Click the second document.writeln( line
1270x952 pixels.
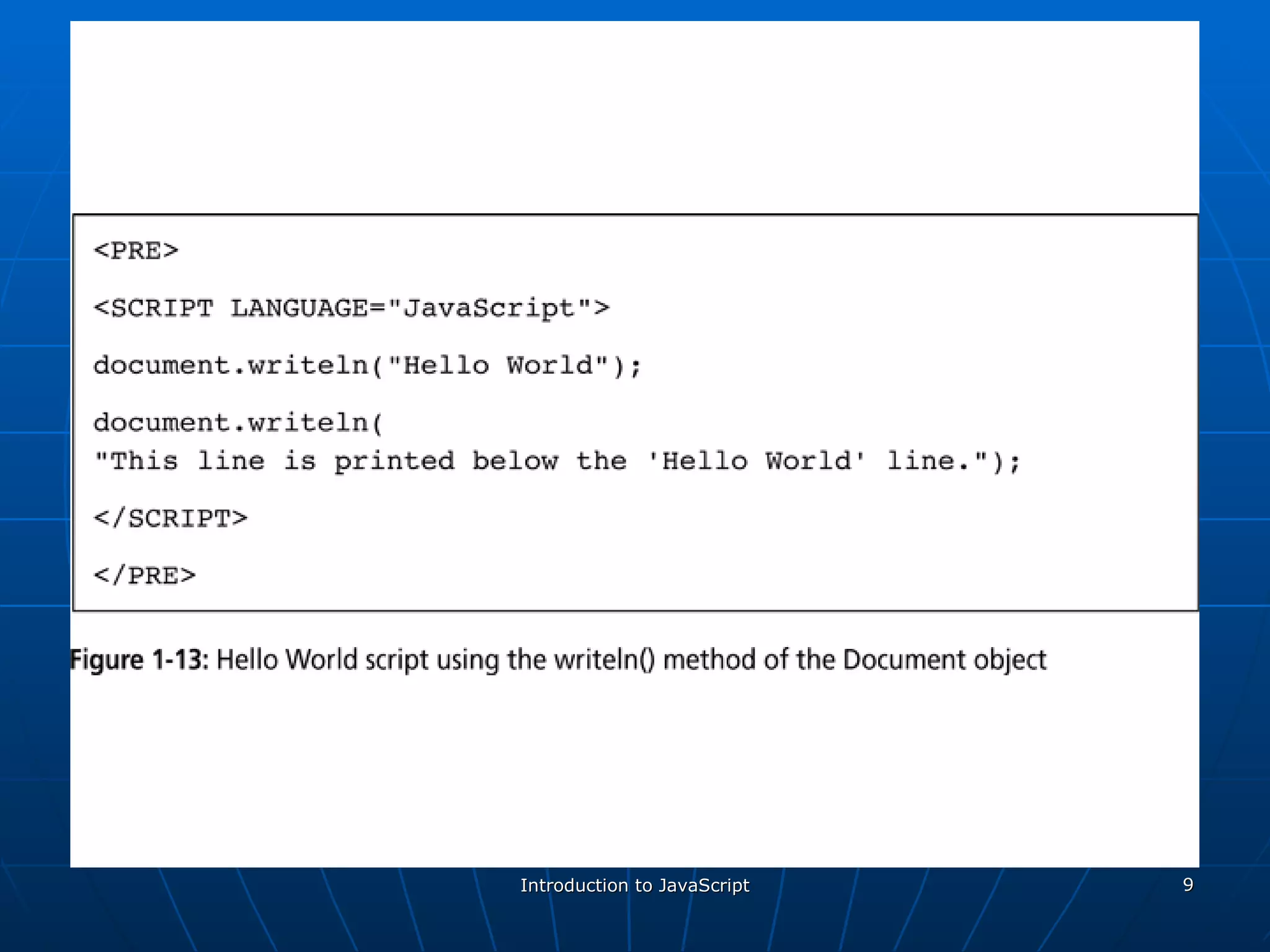(x=239, y=423)
